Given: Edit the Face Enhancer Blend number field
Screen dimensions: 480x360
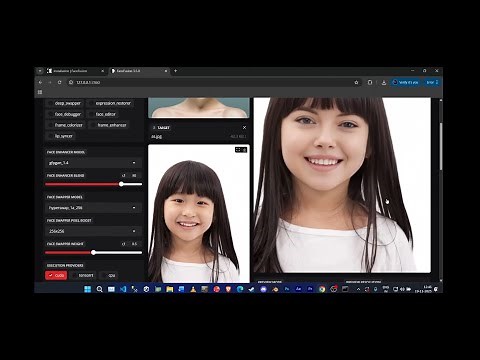Looking at the screenshot, I should 134,175.
